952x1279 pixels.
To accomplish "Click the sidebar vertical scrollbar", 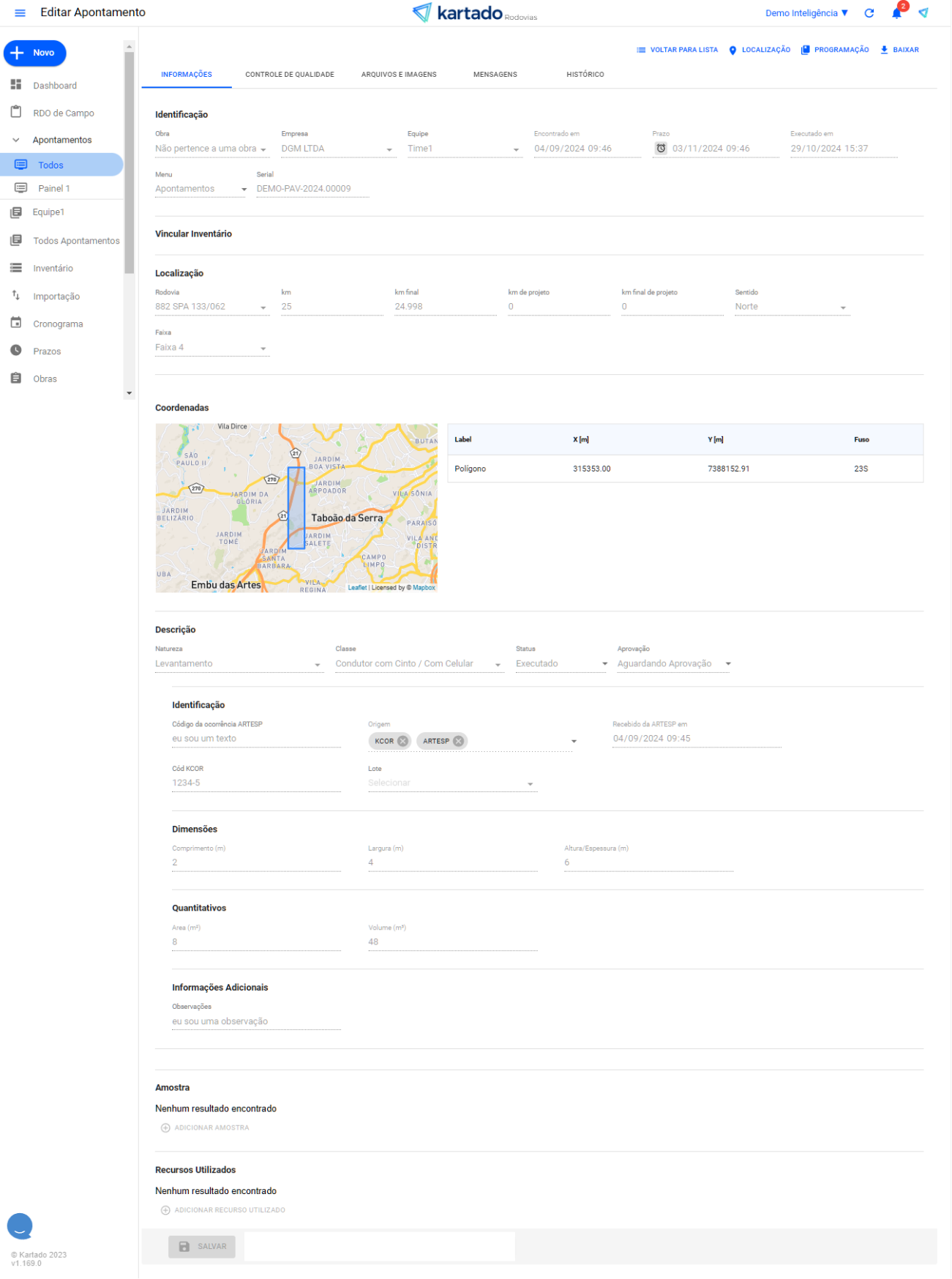I will tap(130, 161).
